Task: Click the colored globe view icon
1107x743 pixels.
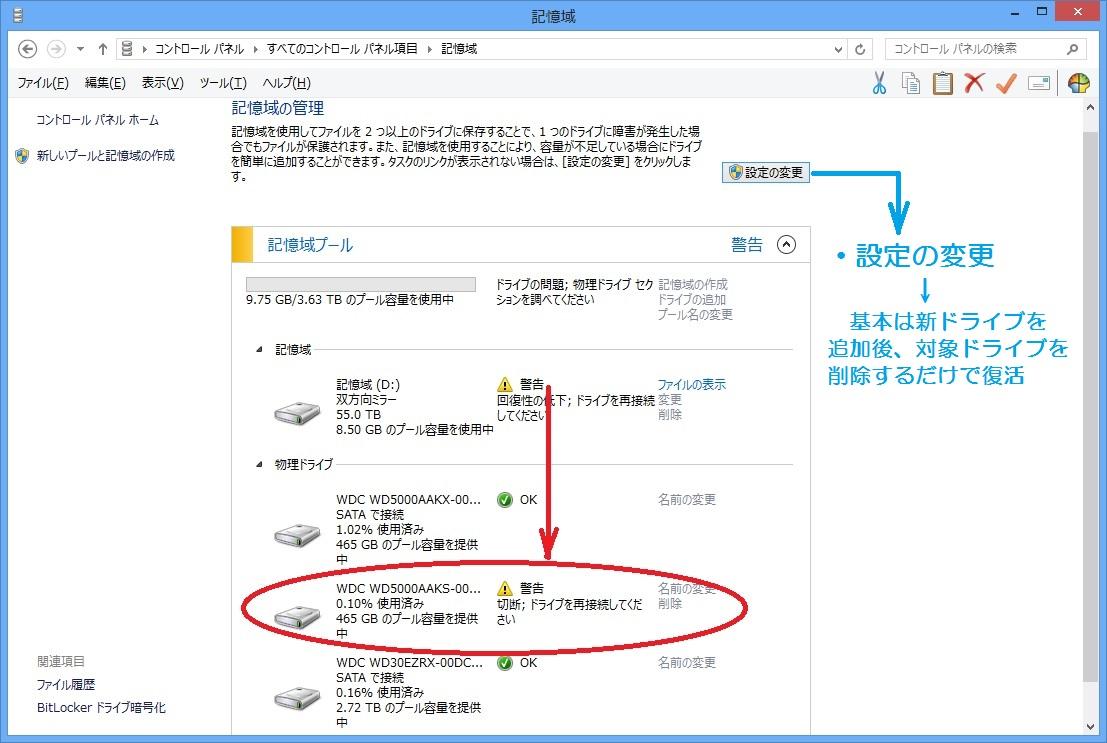Action: coord(1078,83)
